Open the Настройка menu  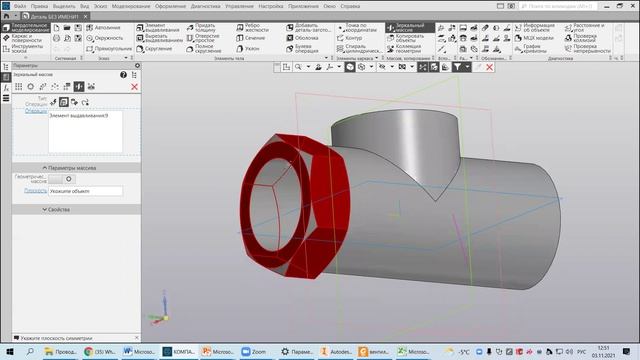(271, 6)
